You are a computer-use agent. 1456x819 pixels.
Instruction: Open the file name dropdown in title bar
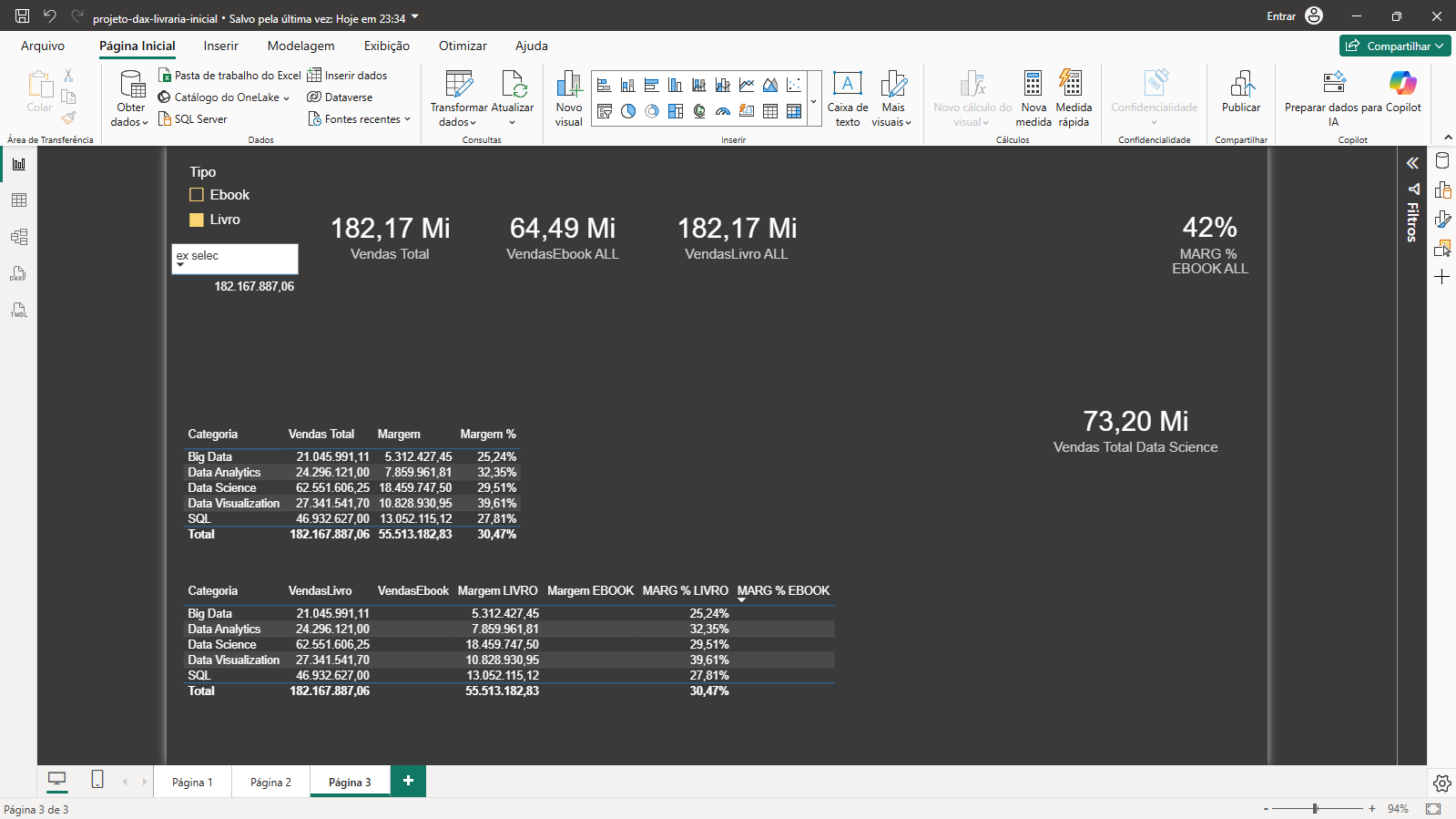click(x=415, y=17)
